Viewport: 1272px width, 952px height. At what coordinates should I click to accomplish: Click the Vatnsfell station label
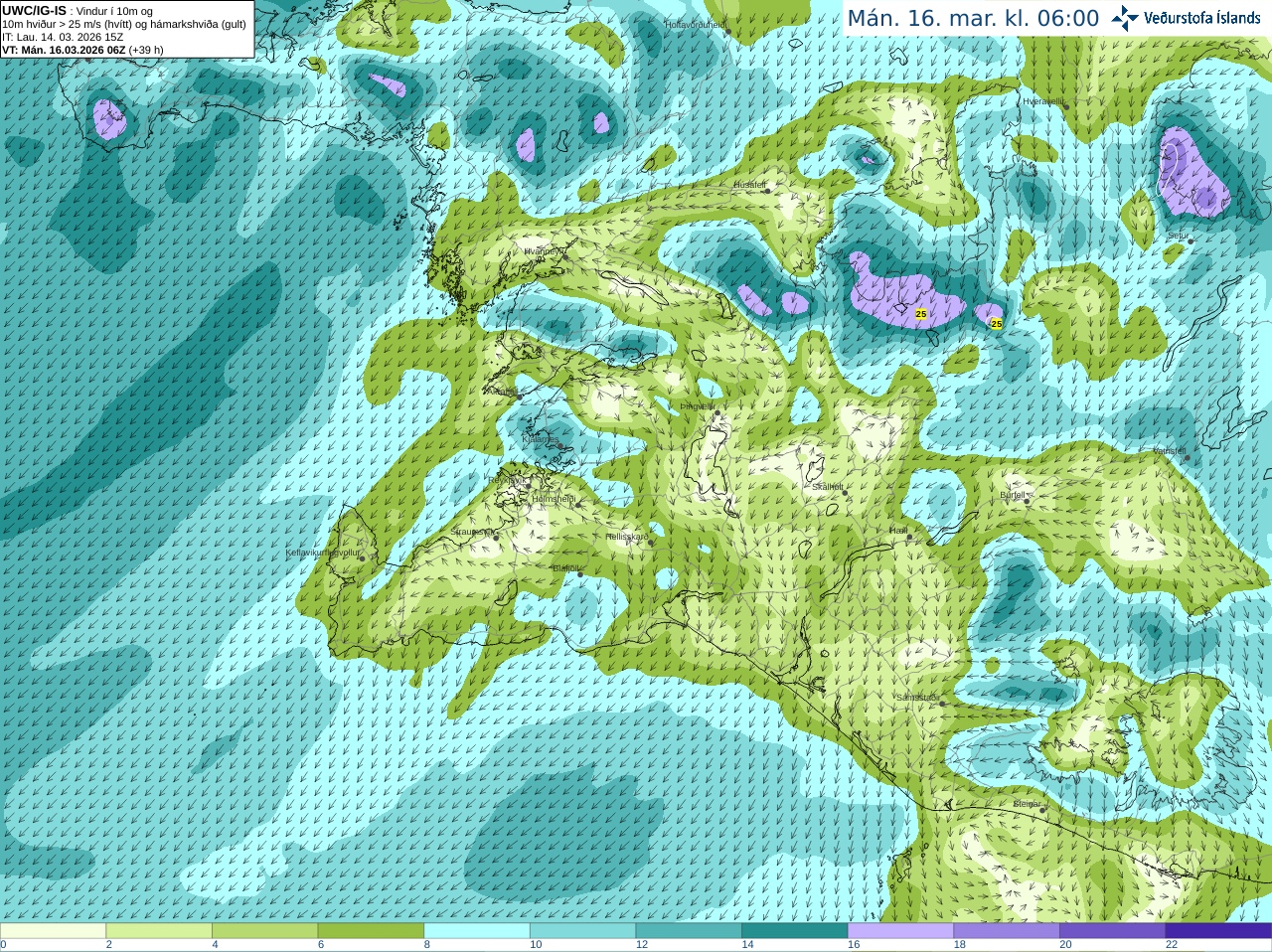click(x=1170, y=451)
